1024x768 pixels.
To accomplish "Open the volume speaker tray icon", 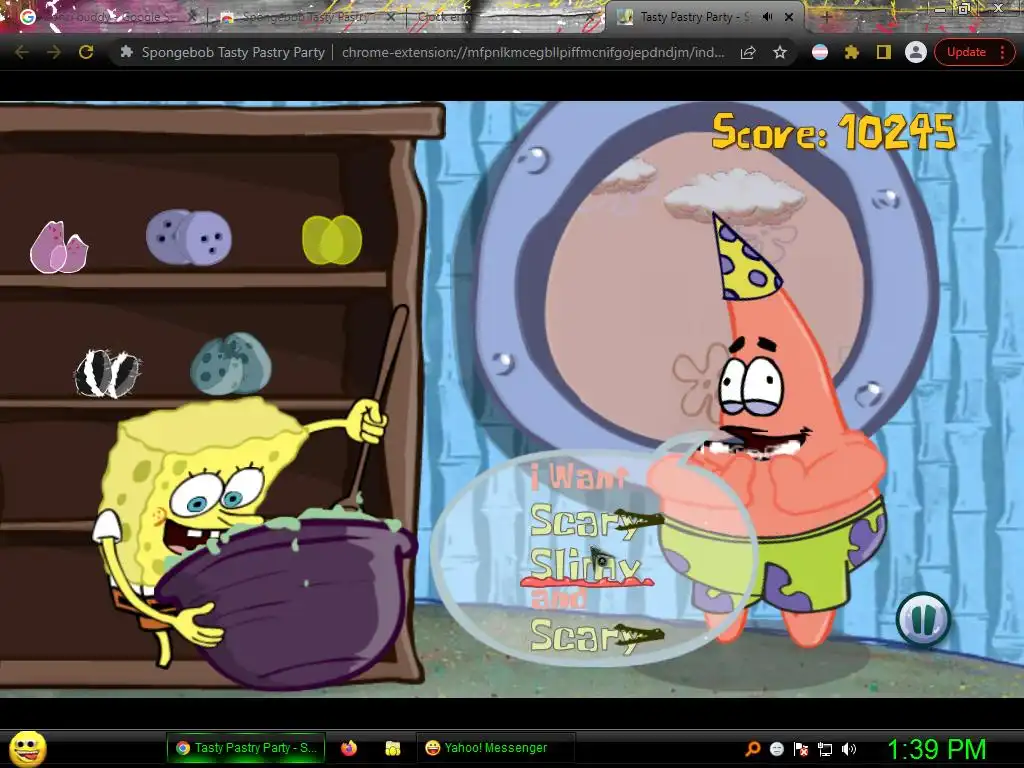I will (x=849, y=749).
